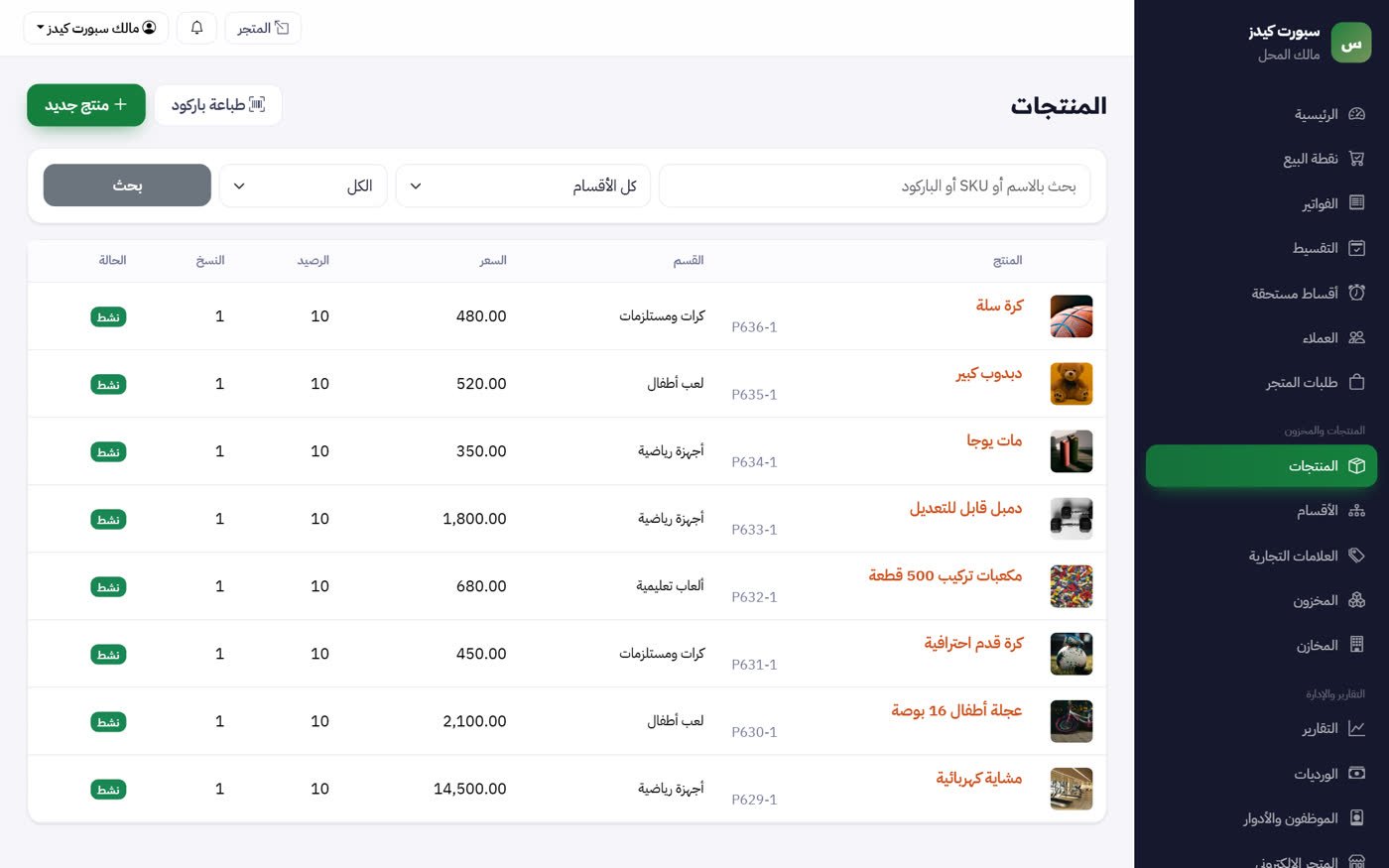The image size is (1389, 868).
Task: Open the الكل status filter dropdown
Action: coord(303,186)
